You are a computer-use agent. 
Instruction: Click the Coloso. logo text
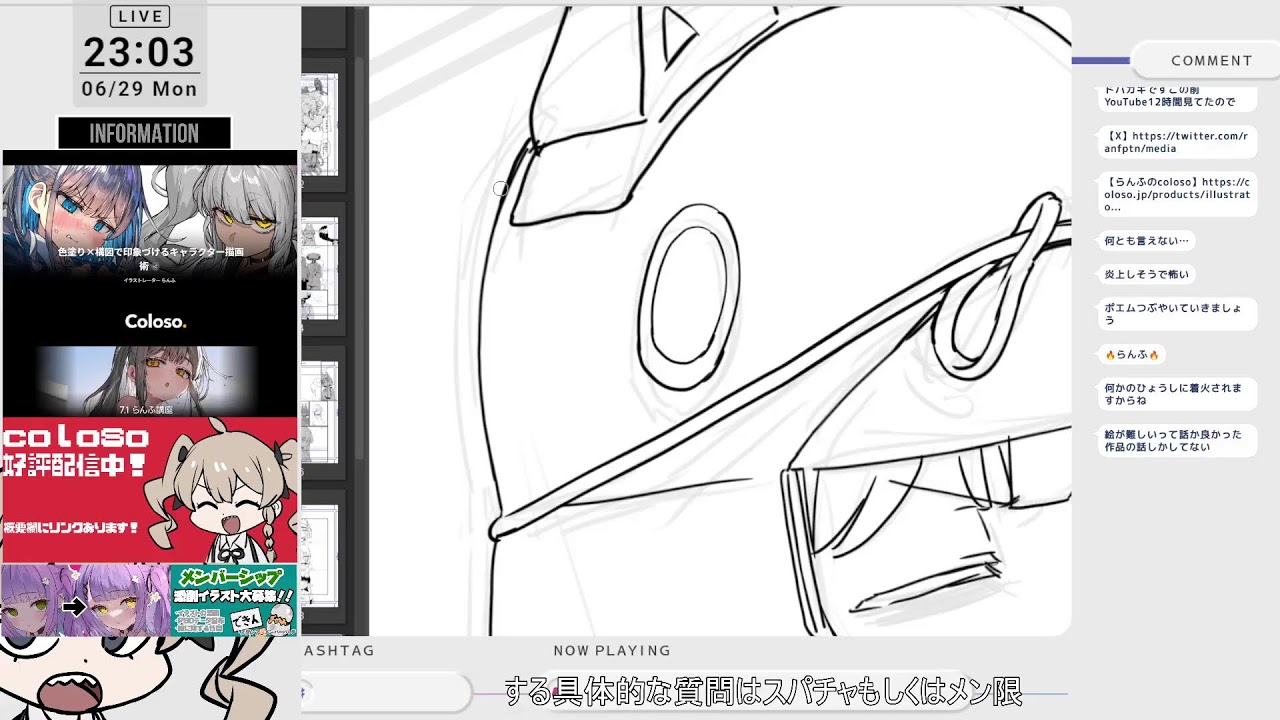click(155, 321)
